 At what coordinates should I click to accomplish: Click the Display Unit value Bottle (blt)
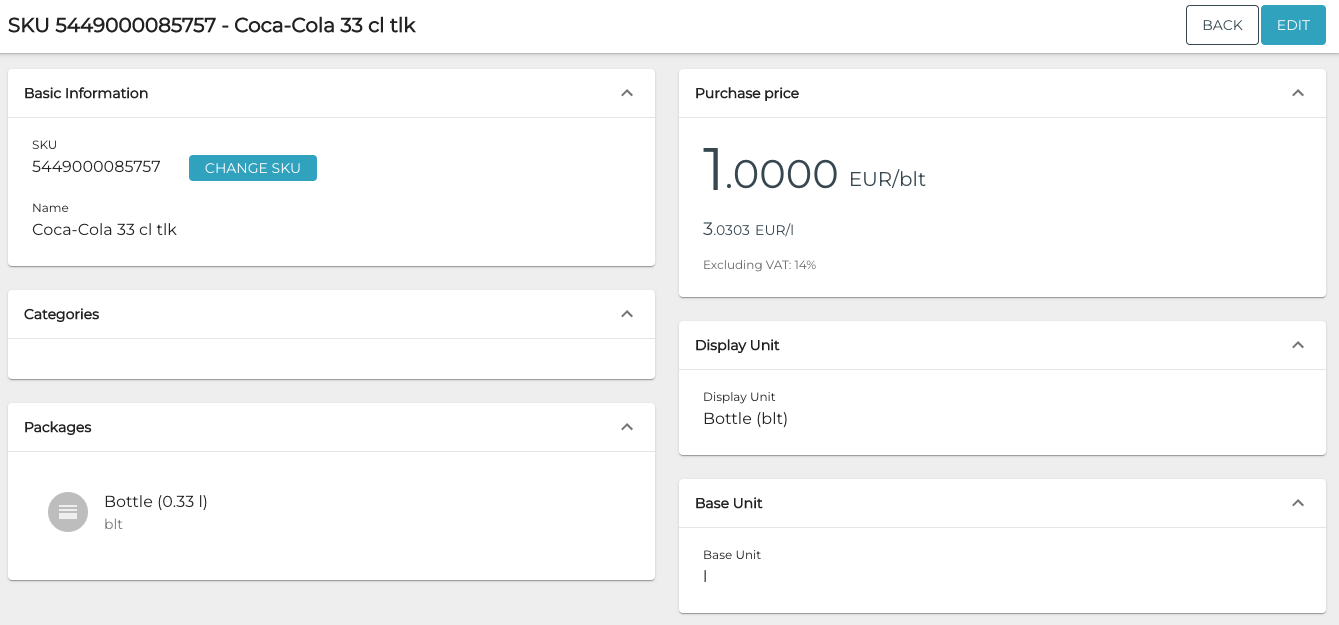tap(745, 419)
